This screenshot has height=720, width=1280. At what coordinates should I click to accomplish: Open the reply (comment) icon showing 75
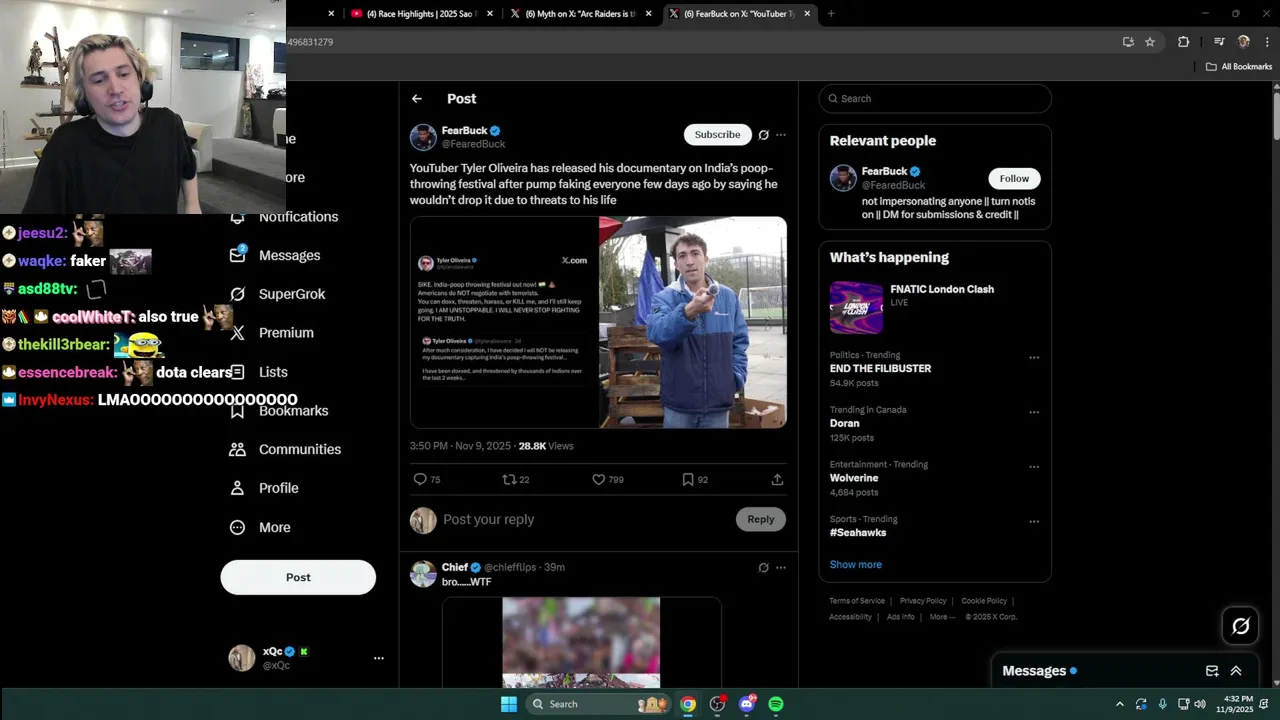(427, 480)
